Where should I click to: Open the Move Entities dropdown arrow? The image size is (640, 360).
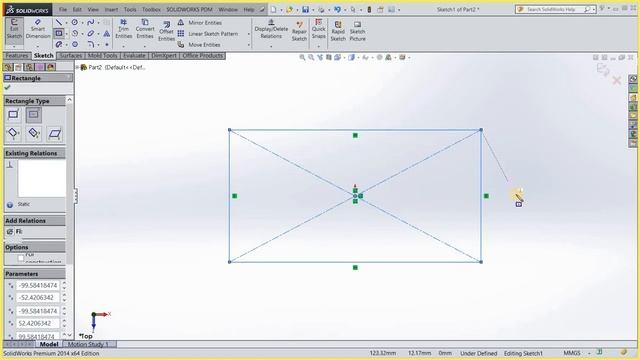click(x=249, y=45)
